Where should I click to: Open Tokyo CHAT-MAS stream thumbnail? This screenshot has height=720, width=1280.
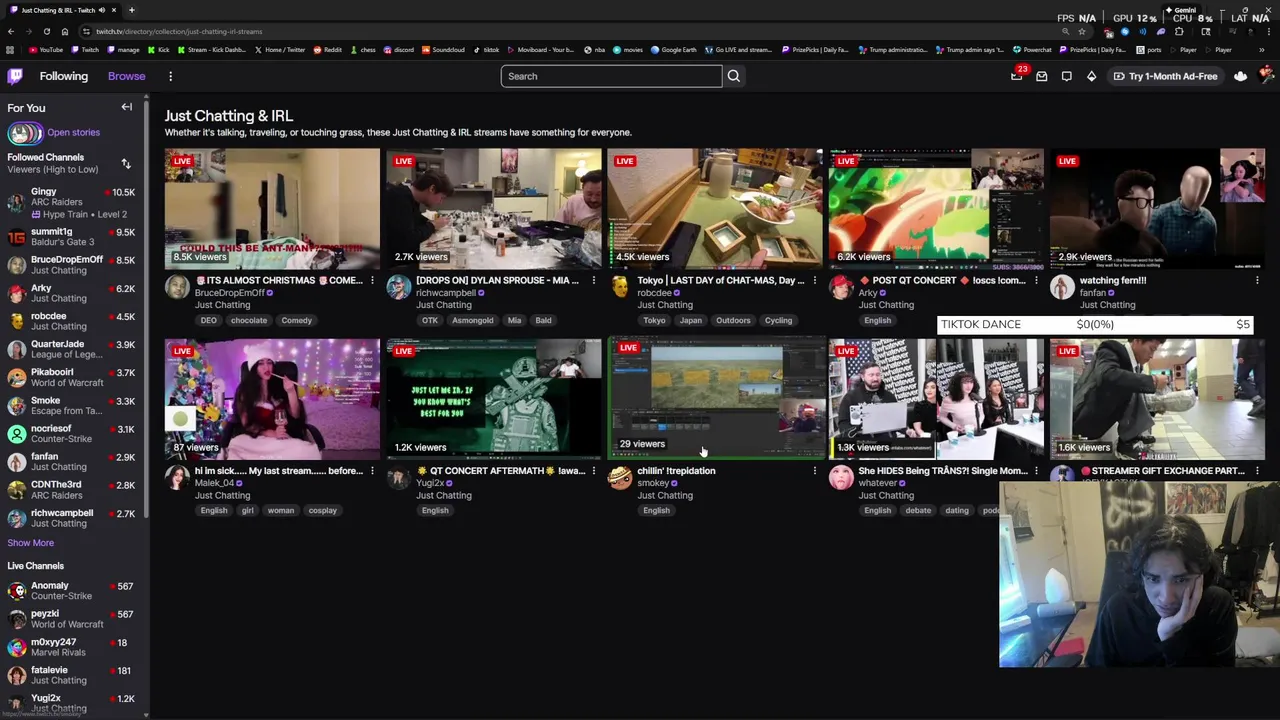tap(715, 209)
